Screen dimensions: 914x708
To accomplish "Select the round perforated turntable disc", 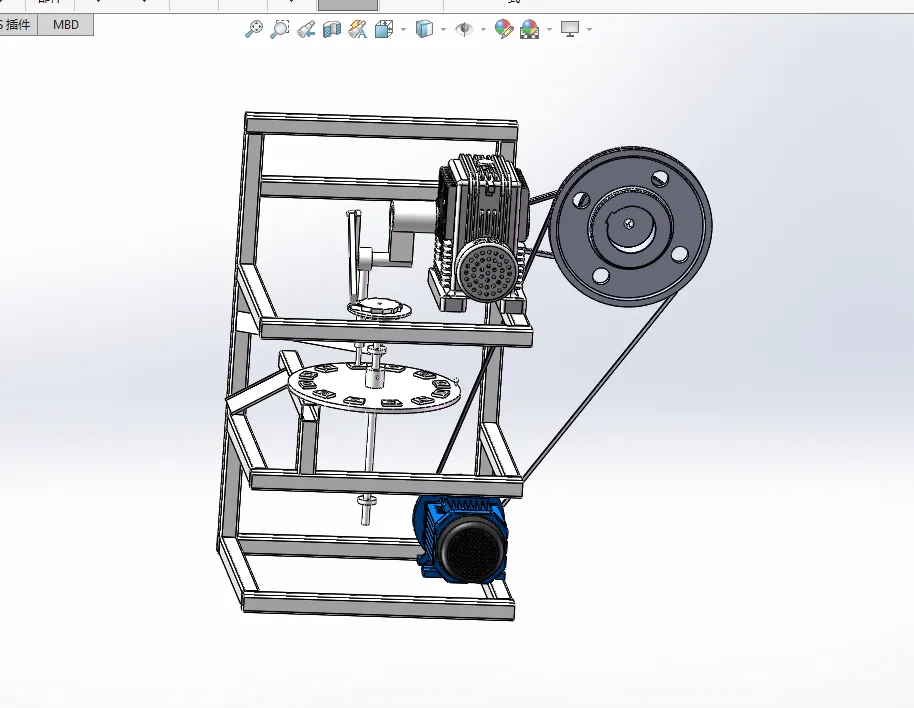I will click(x=374, y=387).
